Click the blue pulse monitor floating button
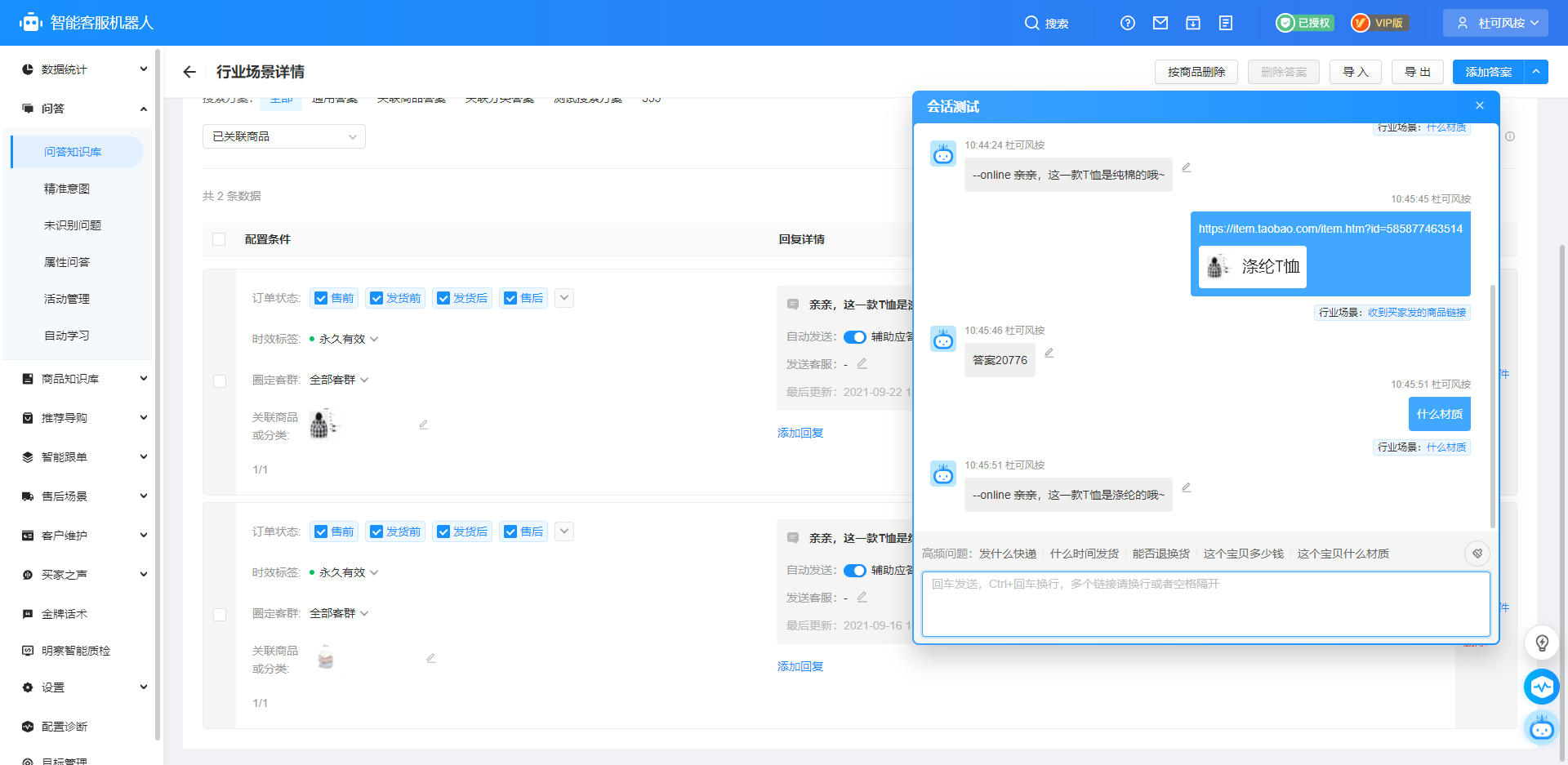The width and height of the screenshot is (1568, 765). 1542,687
